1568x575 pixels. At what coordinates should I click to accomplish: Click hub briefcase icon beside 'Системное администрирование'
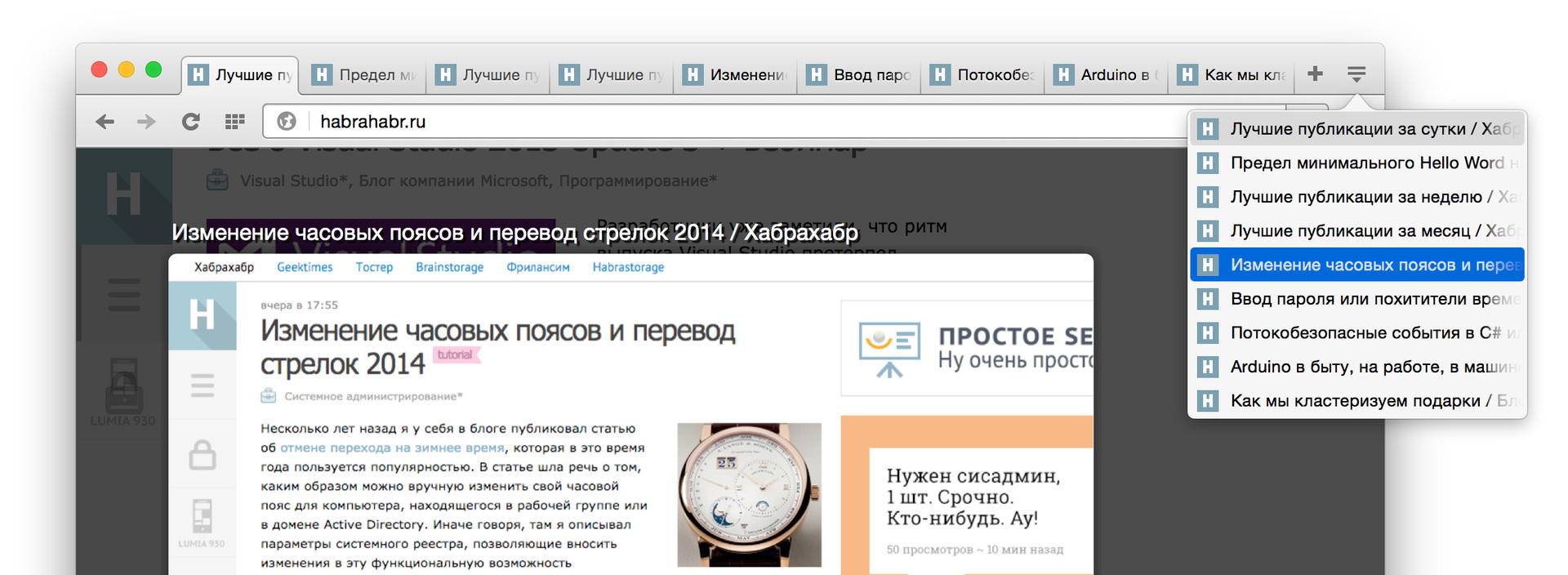point(268,396)
